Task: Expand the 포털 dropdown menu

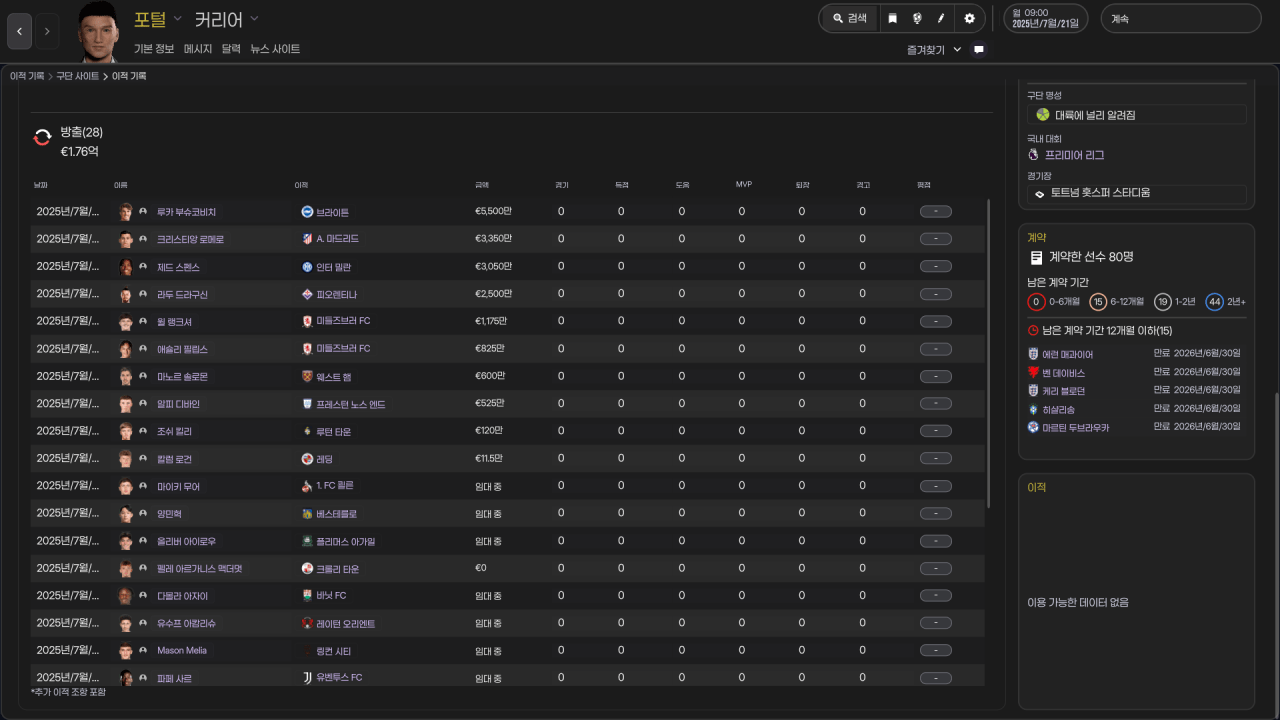Action: (x=177, y=18)
